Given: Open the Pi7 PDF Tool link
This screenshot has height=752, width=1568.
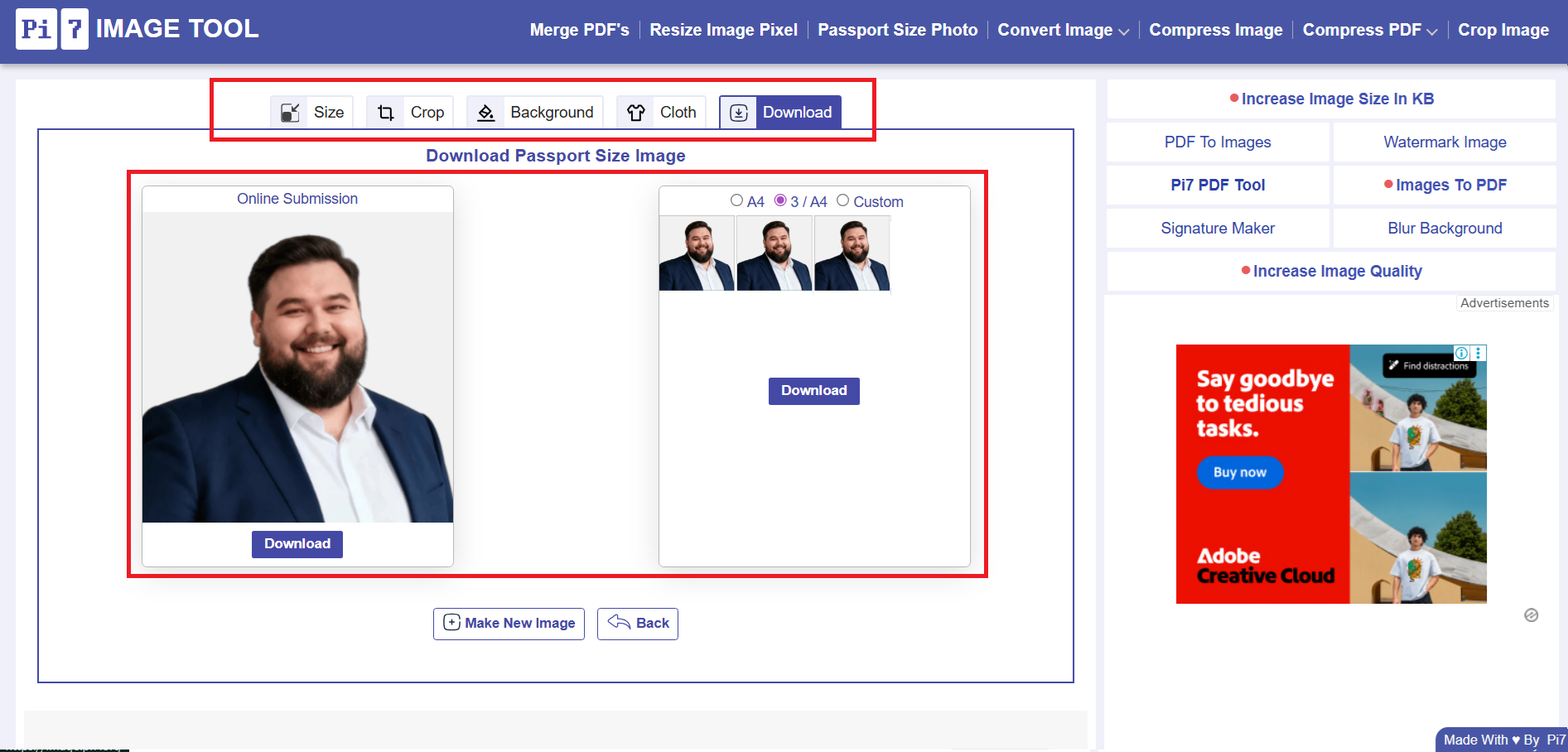Looking at the screenshot, I should (1218, 186).
